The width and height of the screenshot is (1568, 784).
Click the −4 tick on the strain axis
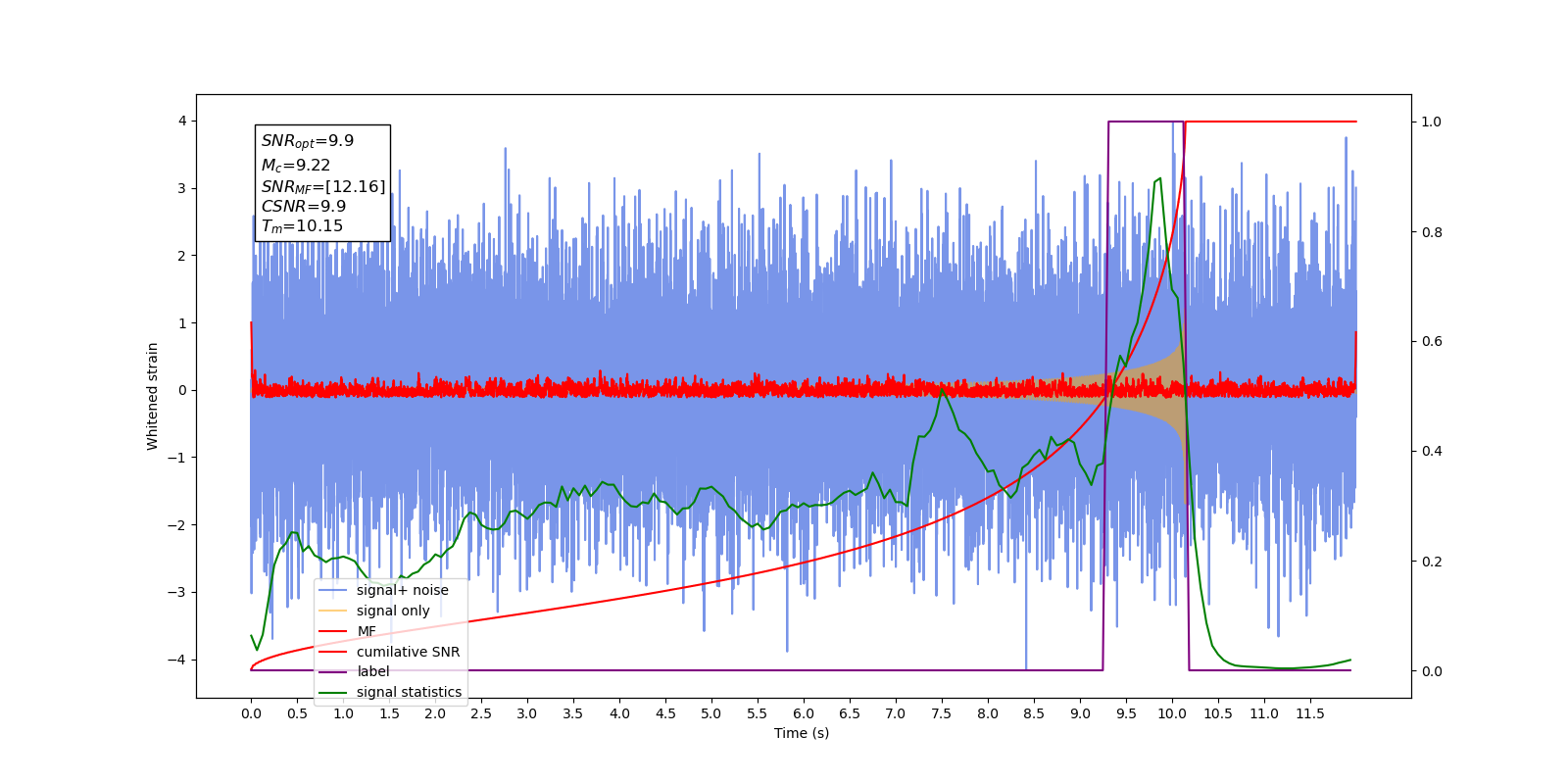(178, 660)
